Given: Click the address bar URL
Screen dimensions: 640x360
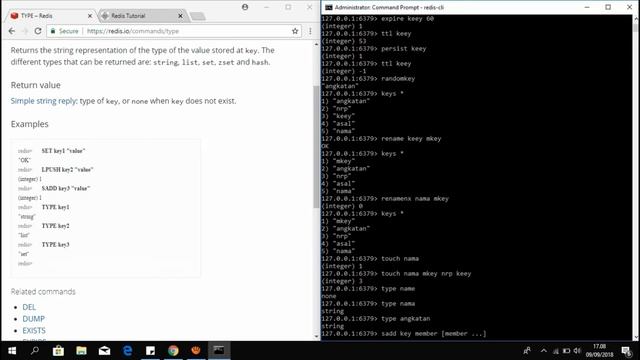Looking at the screenshot, I should (133, 31).
